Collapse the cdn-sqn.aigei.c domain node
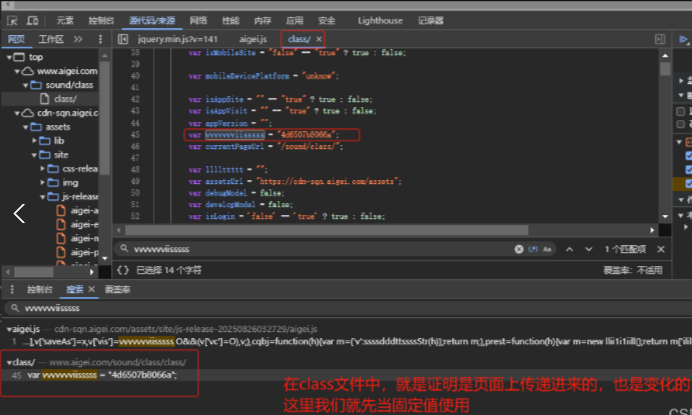This screenshot has width=692, height=415. tap(17, 113)
